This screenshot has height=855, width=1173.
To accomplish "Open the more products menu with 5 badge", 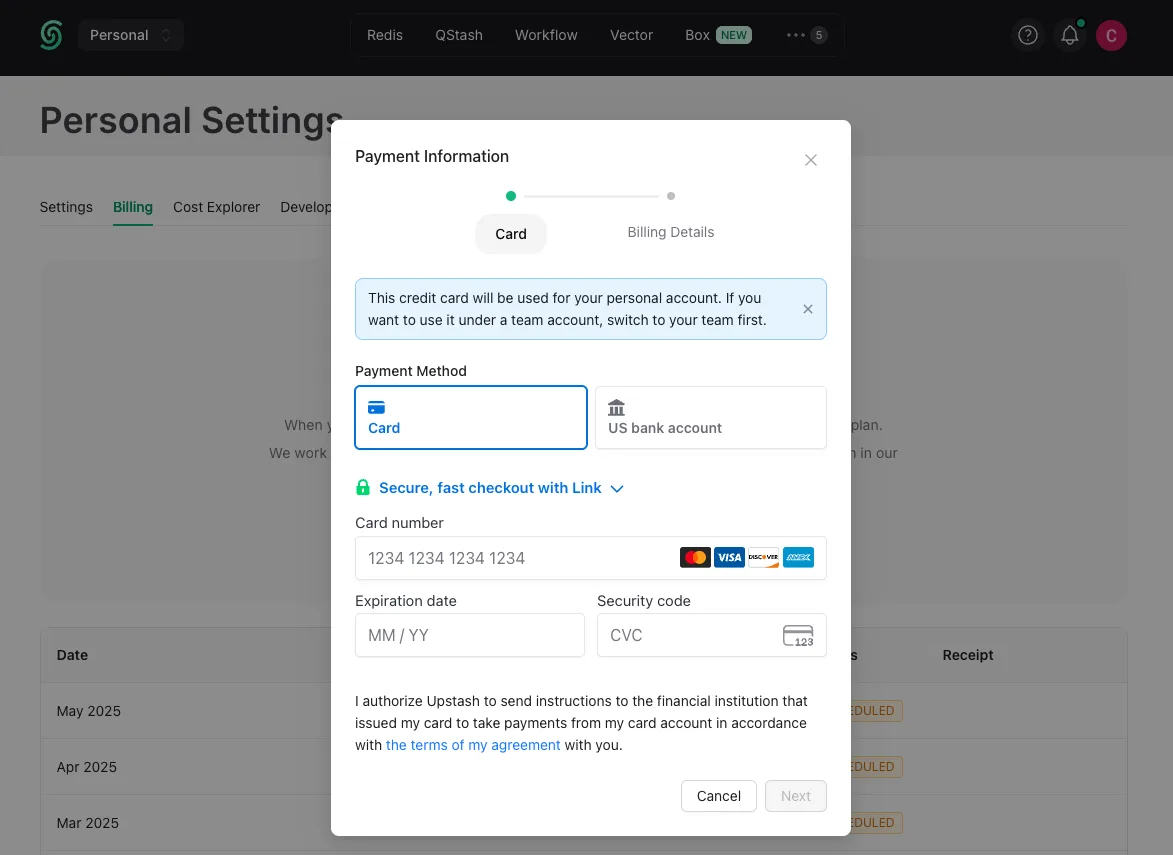I will [806, 35].
